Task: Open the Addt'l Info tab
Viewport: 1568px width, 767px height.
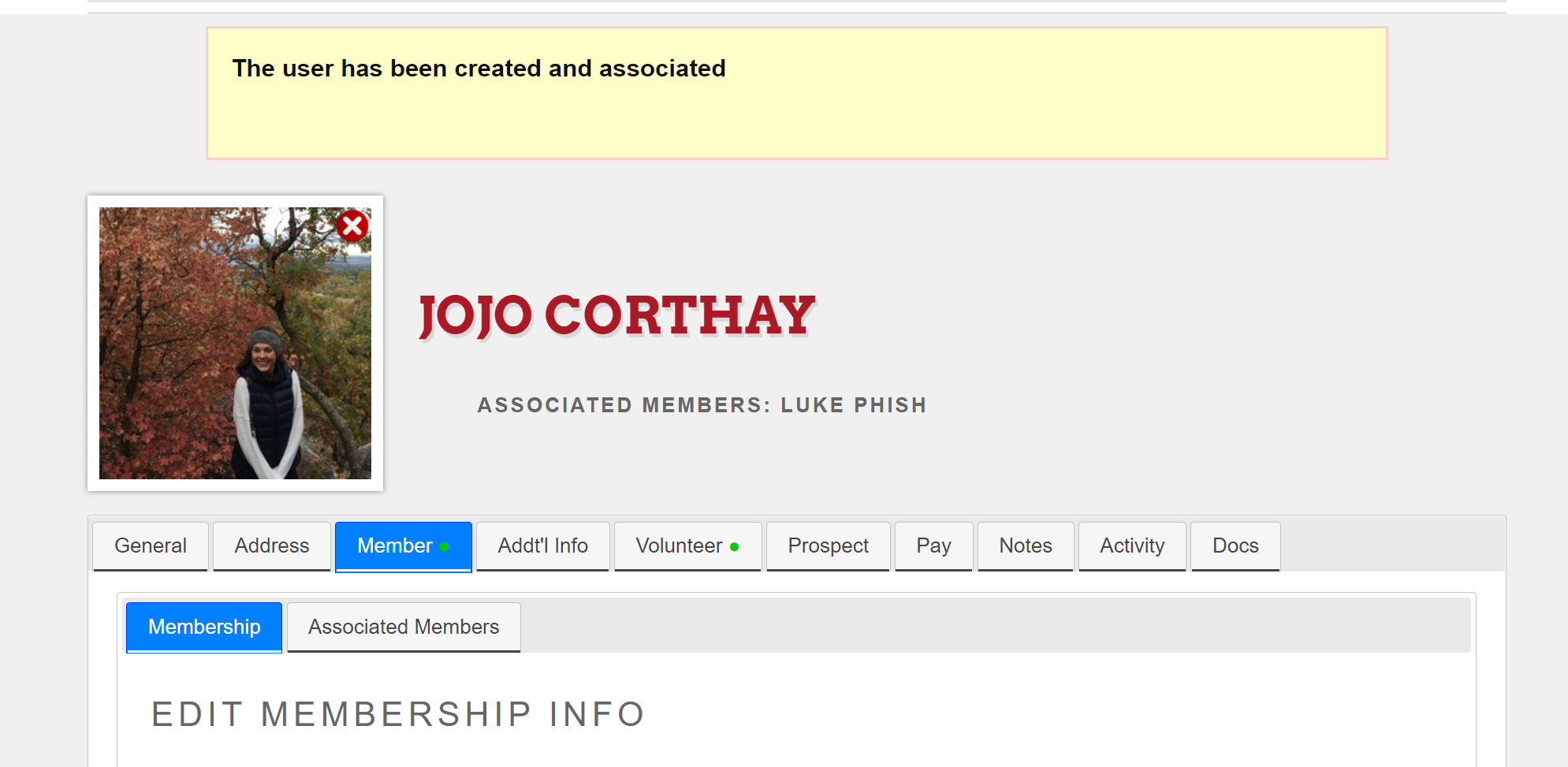Action: coord(543,546)
